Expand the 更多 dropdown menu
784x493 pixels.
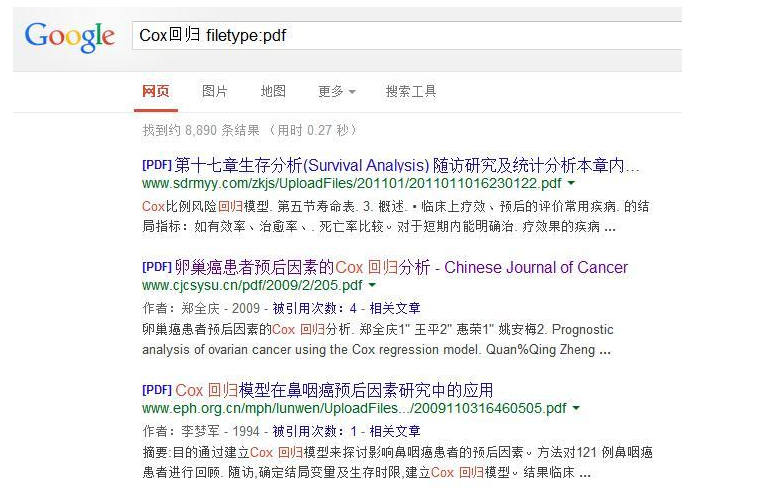336,91
